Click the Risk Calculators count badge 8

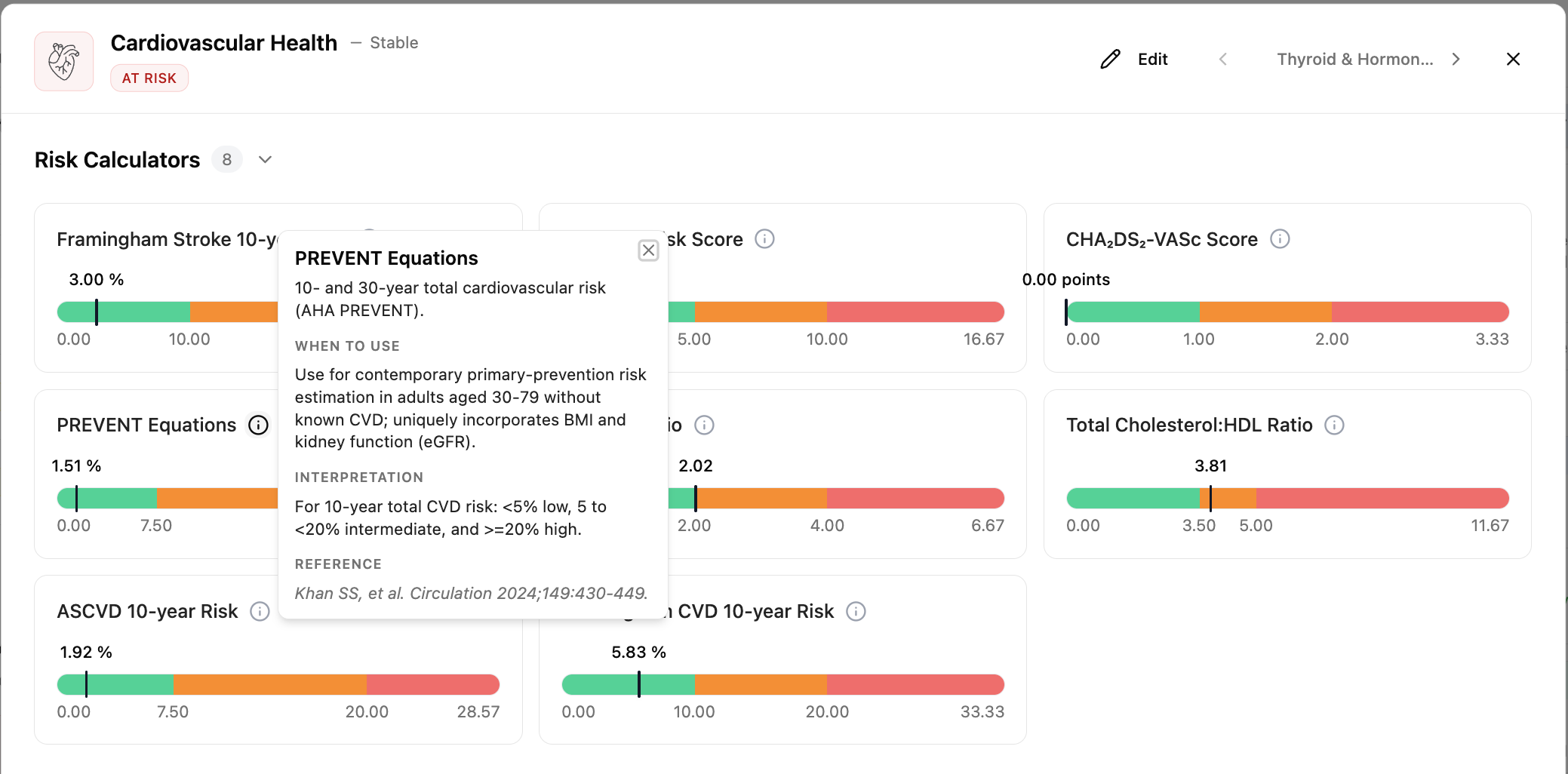coord(226,160)
